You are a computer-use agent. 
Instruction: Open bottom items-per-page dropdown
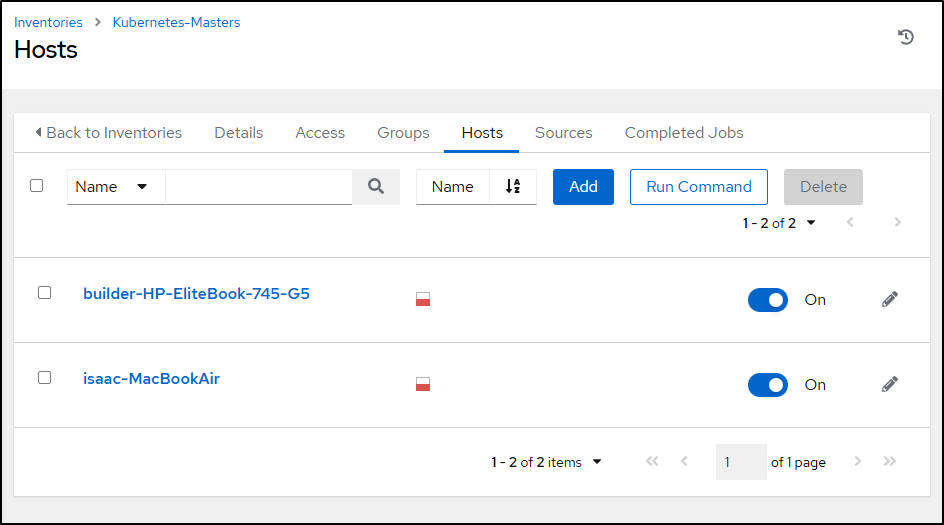coord(547,462)
